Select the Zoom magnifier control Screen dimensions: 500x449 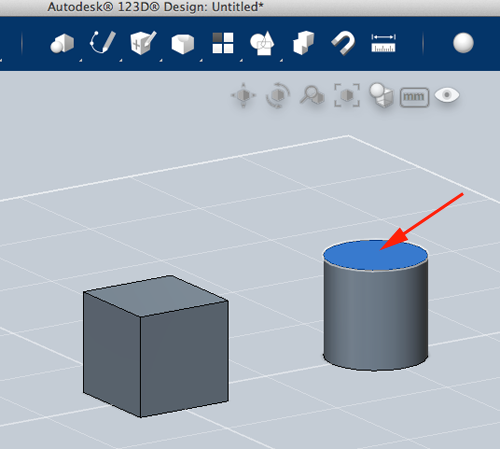click(x=312, y=95)
